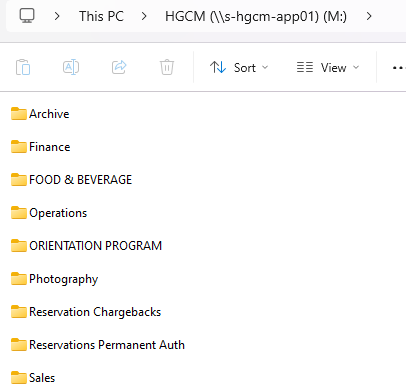The image size is (406, 391).
Task: Click the Photography folder icon
Action: [19, 279]
